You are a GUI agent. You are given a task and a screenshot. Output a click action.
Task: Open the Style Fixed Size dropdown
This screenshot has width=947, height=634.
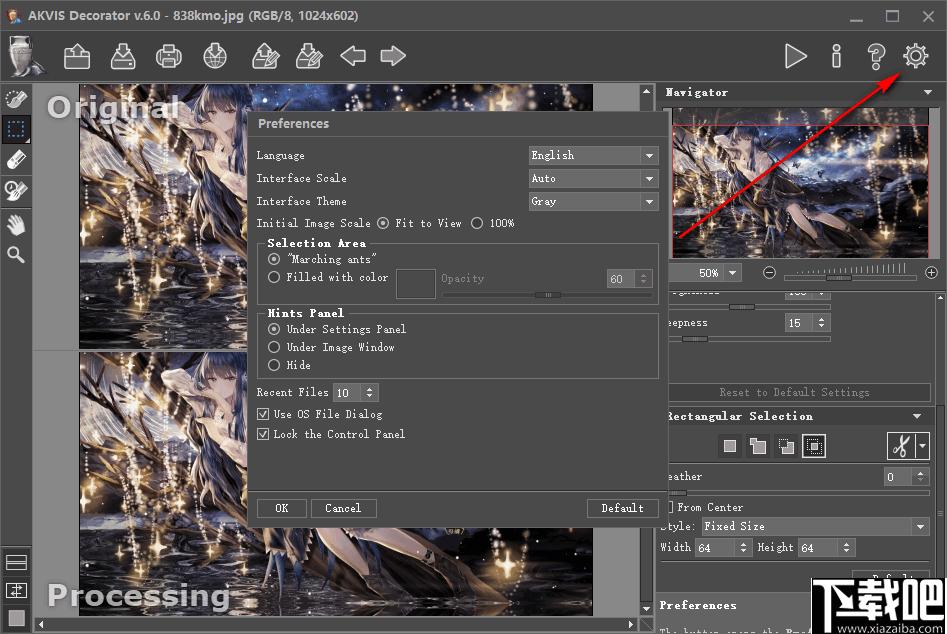pos(815,527)
